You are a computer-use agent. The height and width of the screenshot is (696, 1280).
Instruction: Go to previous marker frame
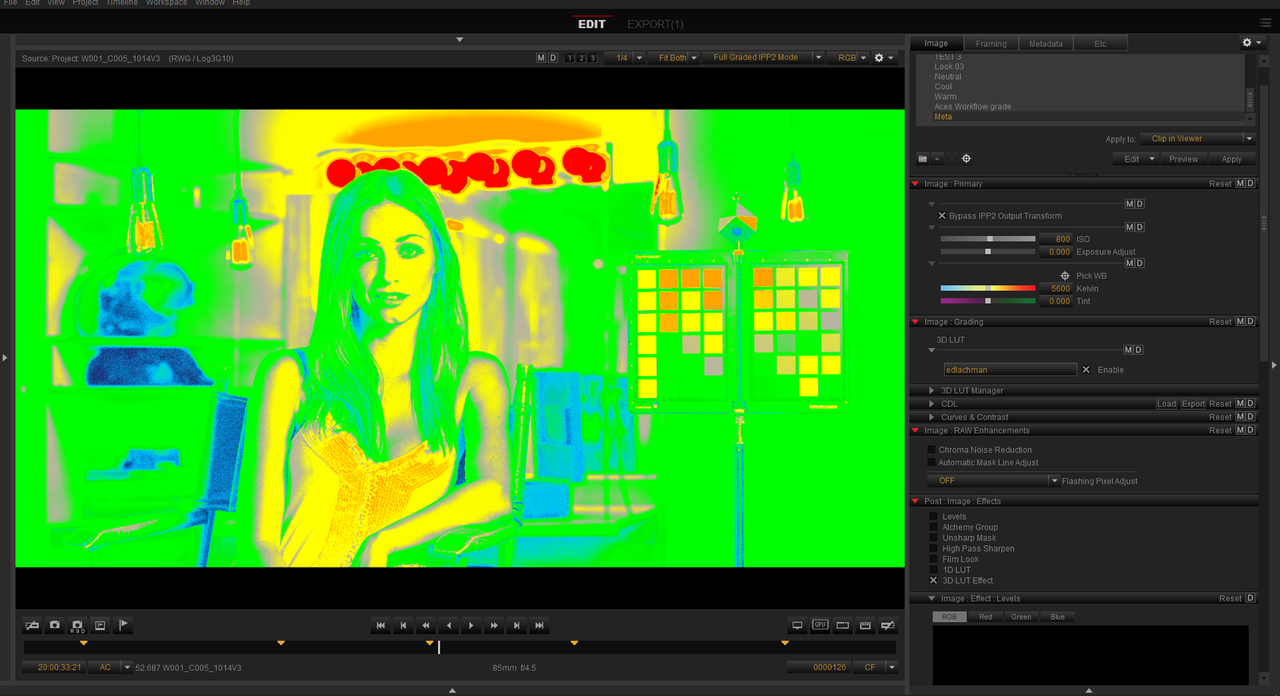pos(403,626)
